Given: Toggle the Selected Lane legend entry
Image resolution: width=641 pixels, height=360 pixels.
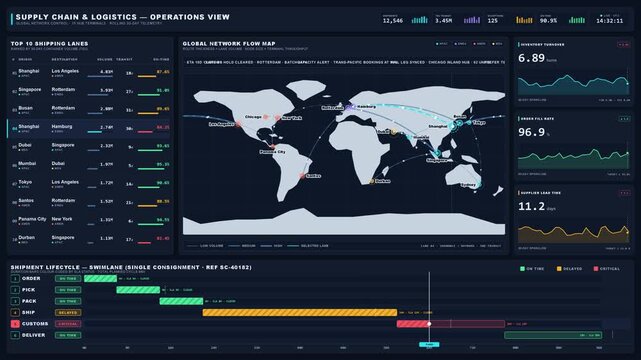Looking at the screenshot, I should pos(308,246).
